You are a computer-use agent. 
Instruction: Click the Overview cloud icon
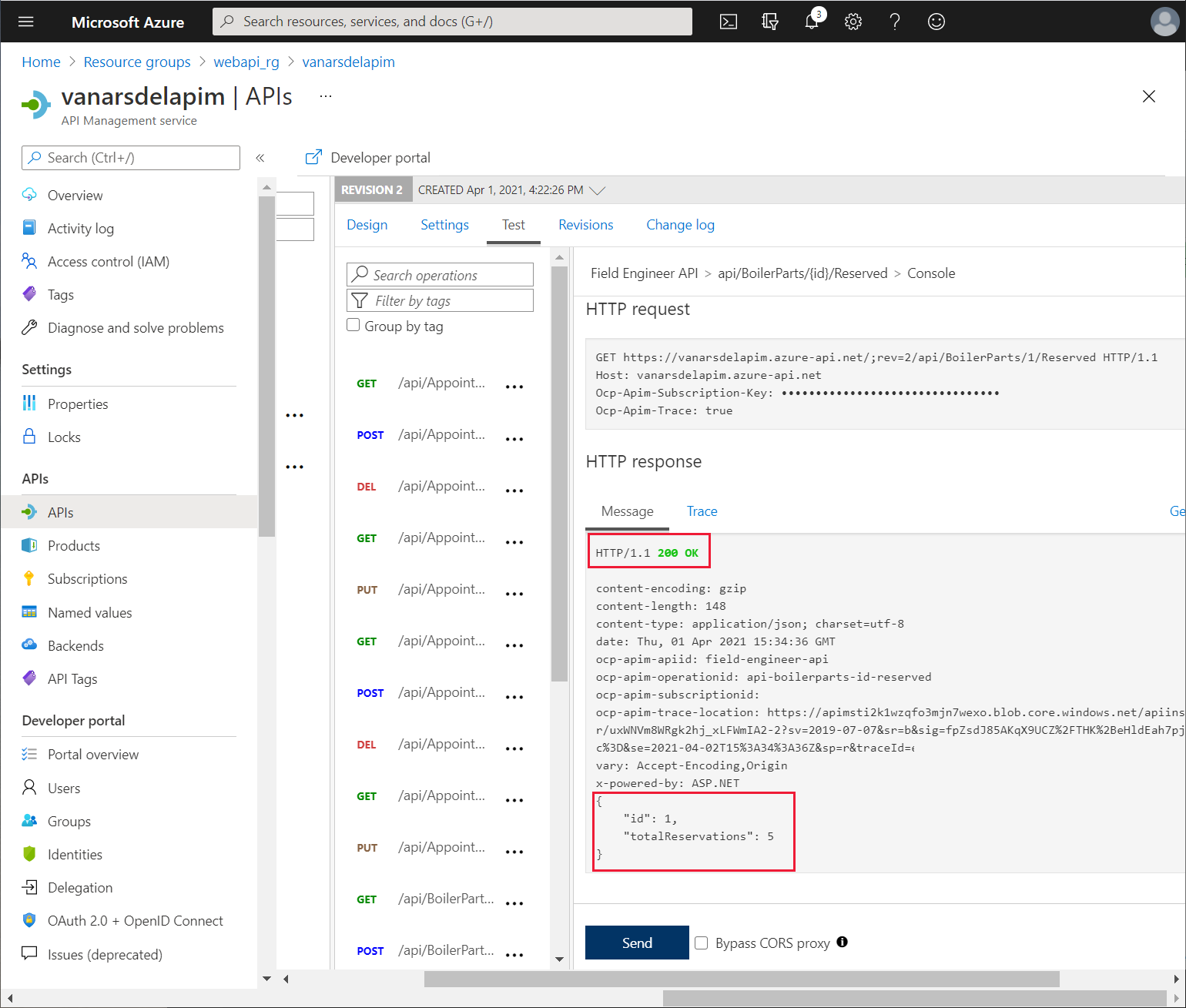[x=29, y=195]
